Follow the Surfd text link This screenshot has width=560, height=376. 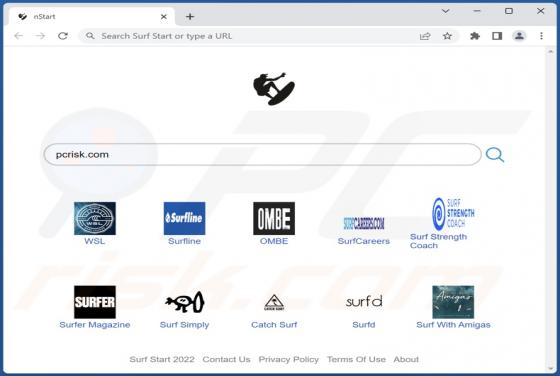tap(364, 325)
